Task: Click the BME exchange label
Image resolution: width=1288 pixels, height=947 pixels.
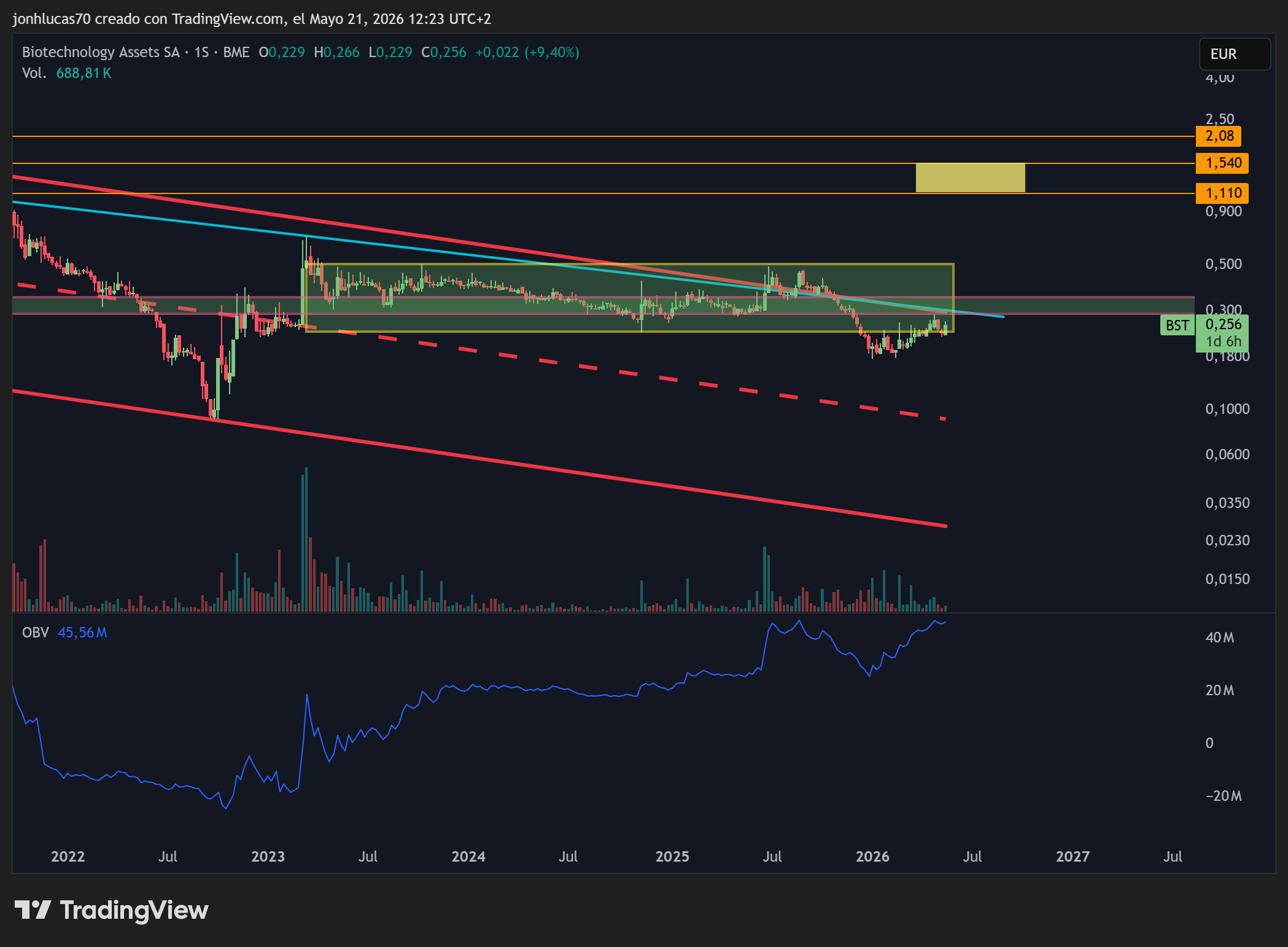Action: (236, 52)
